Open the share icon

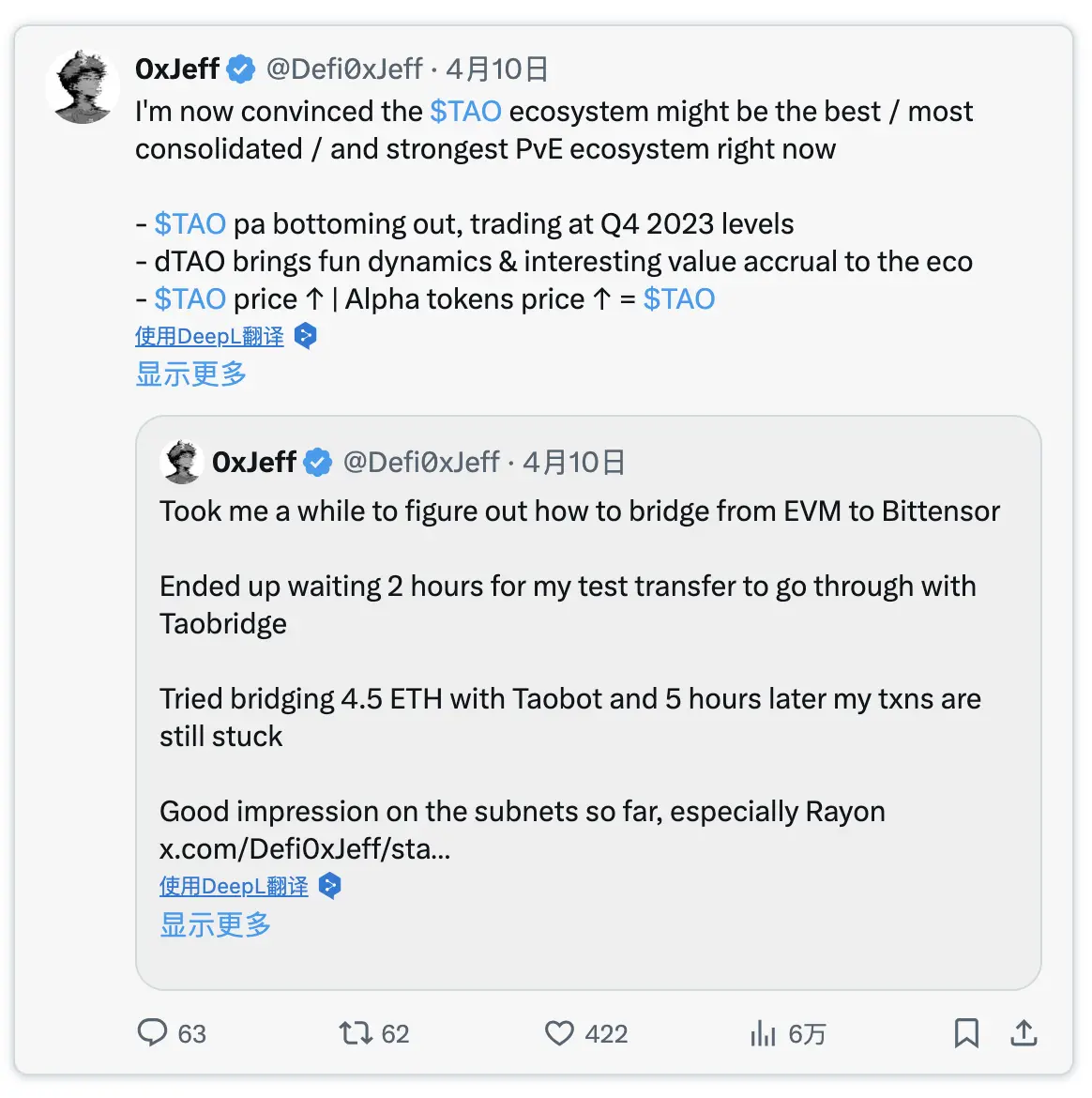click(1023, 1033)
